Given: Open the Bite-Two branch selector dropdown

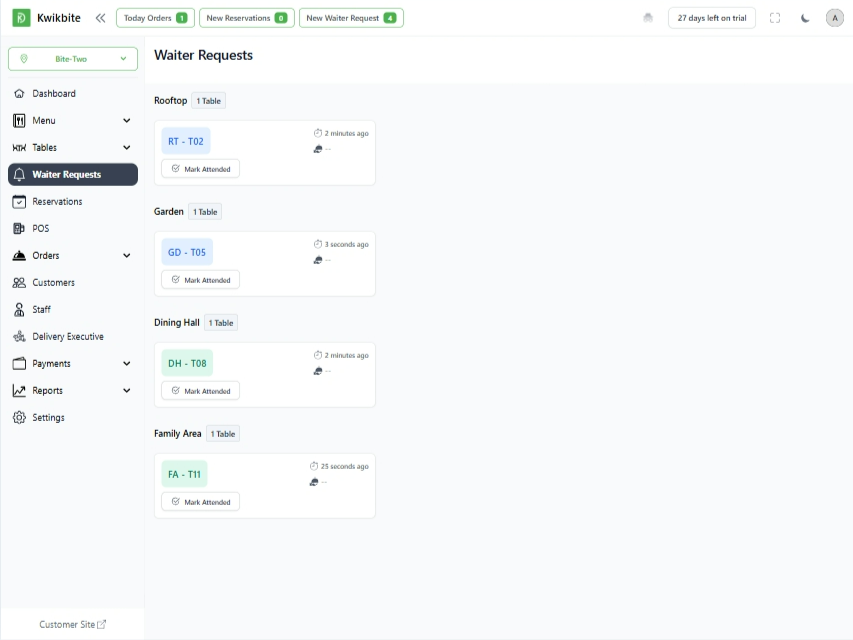Looking at the screenshot, I should click(x=72, y=59).
